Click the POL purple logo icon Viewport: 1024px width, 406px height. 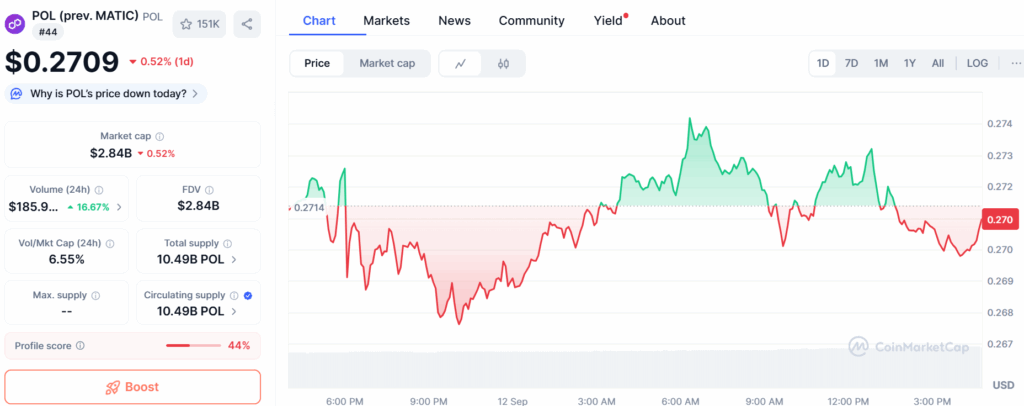click(15, 24)
